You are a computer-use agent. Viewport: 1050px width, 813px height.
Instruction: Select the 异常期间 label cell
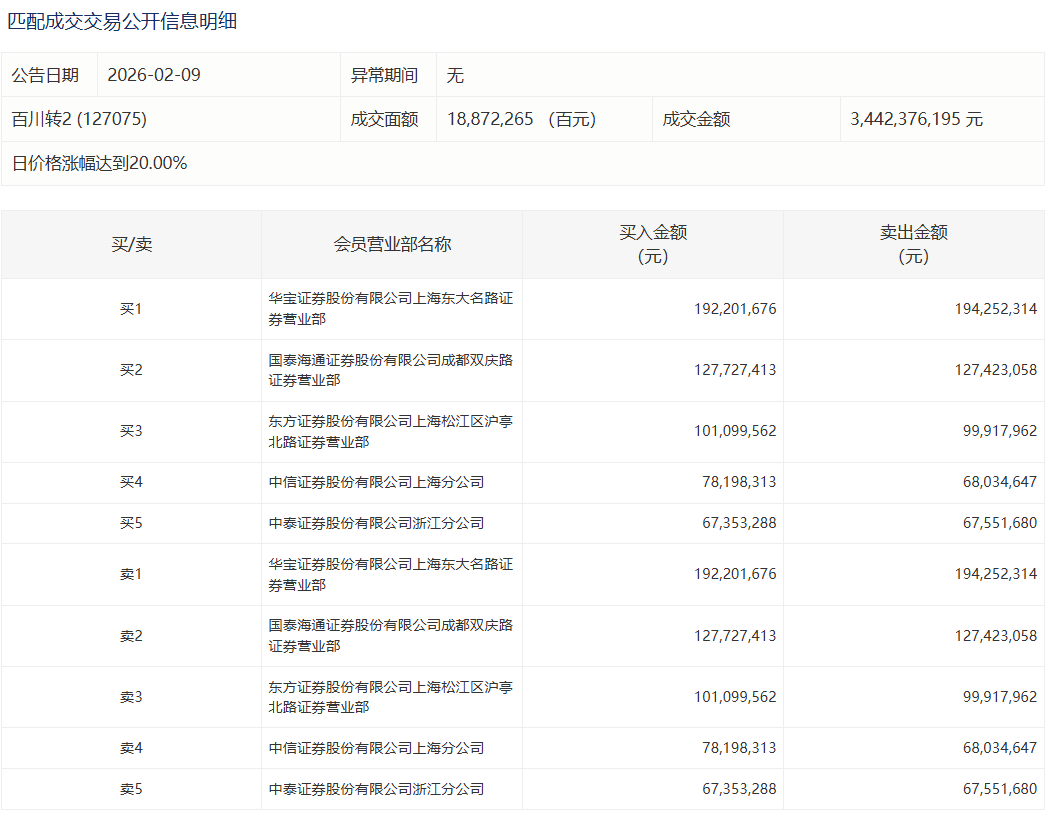click(x=384, y=75)
